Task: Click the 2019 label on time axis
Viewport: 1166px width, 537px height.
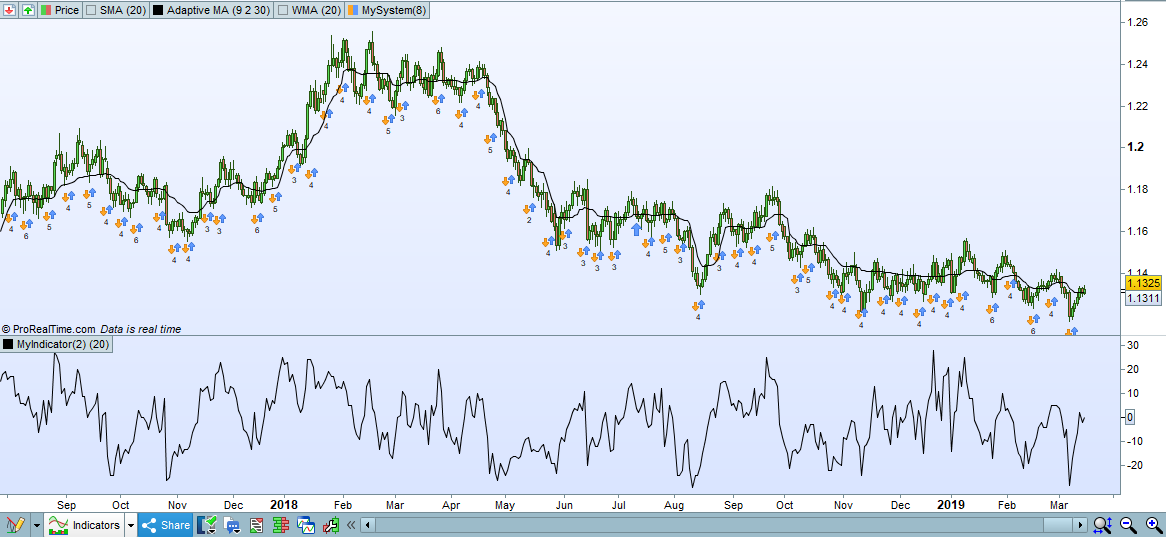Action: pyautogui.click(x=951, y=504)
